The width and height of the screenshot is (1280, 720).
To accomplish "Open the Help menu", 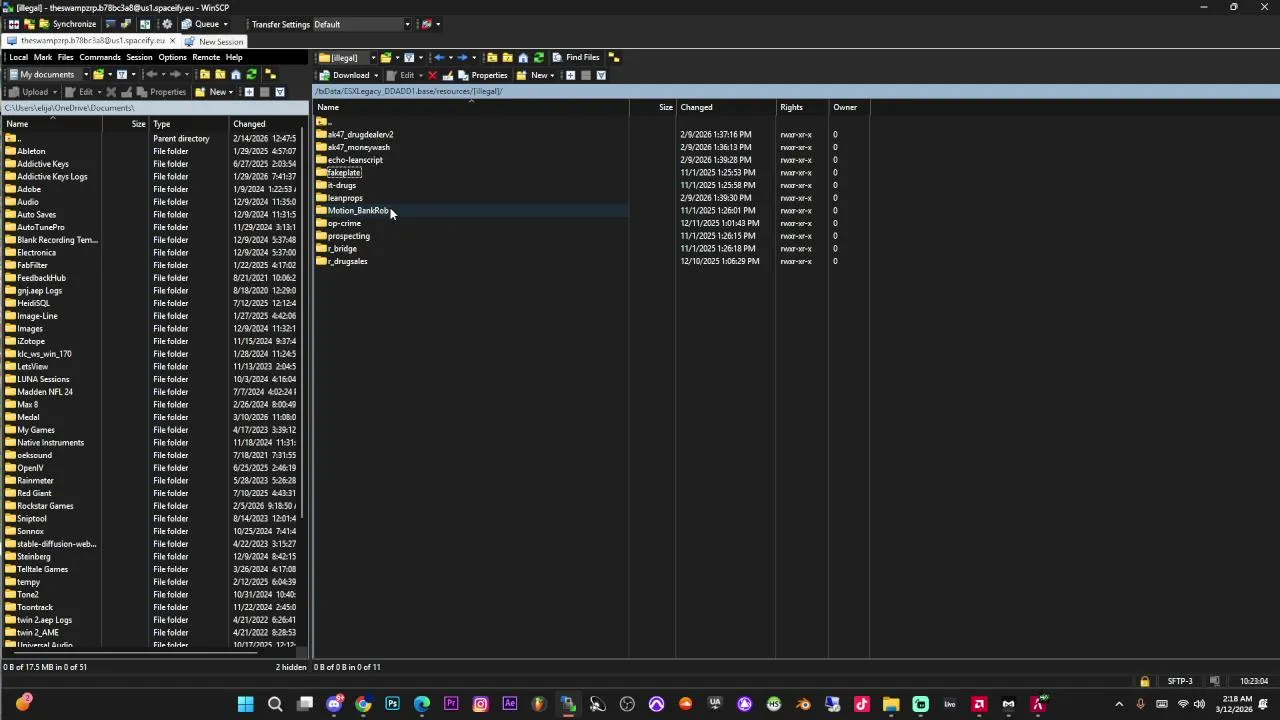I will [x=234, y=57].
